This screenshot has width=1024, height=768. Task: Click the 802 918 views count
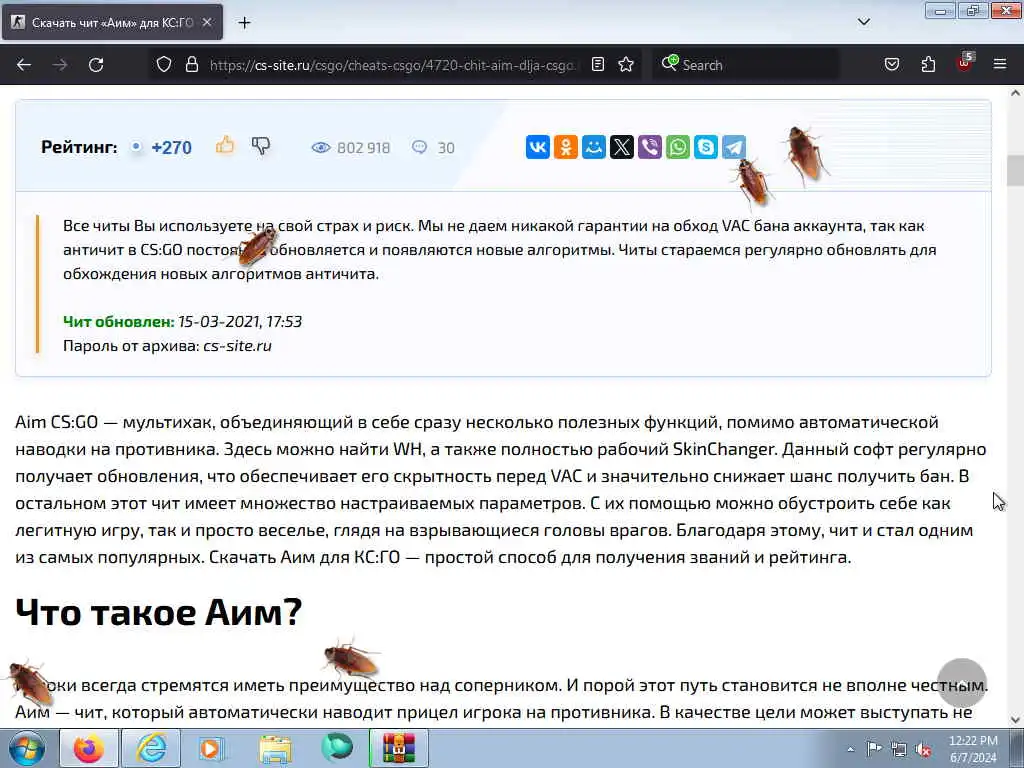pos(363,148)
